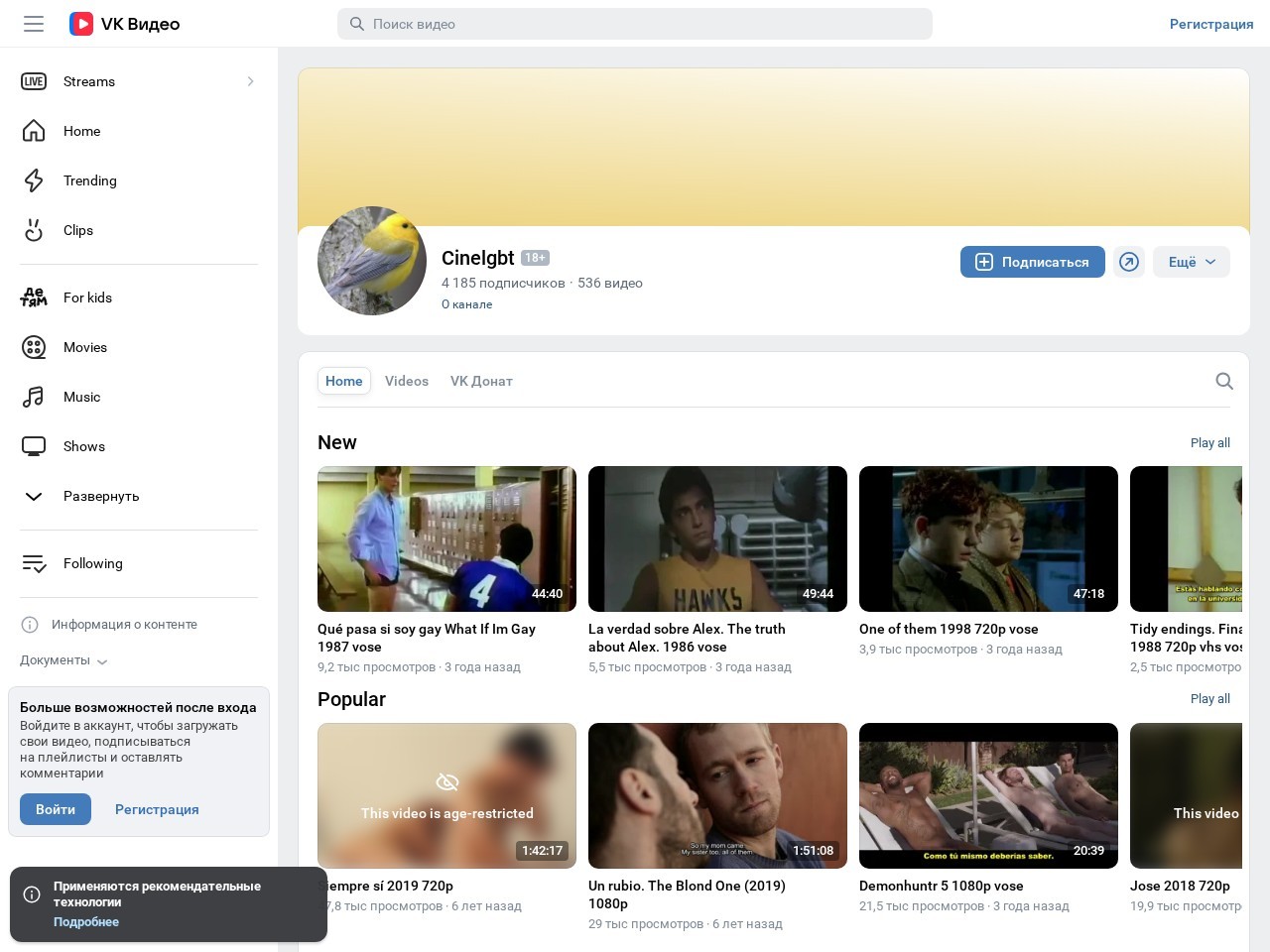Open the О канале link
The height and width of the screenshot is (952, 1270).
point(466,304)
